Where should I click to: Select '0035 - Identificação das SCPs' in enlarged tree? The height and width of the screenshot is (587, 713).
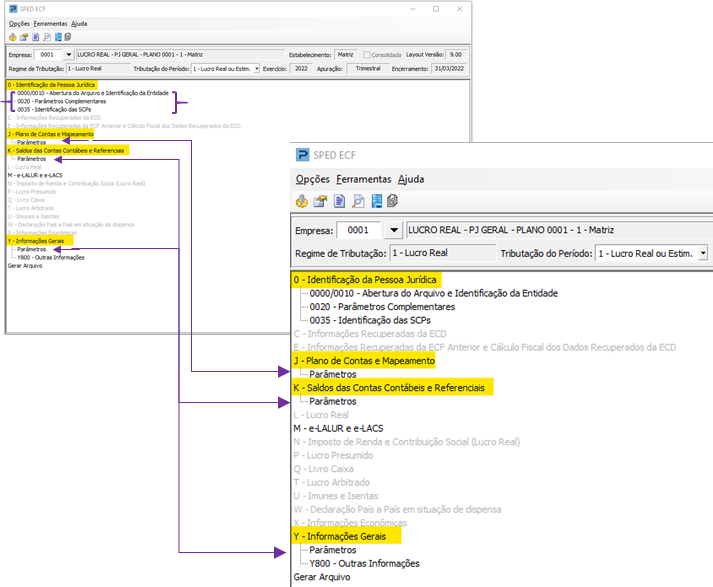(370, 321)
